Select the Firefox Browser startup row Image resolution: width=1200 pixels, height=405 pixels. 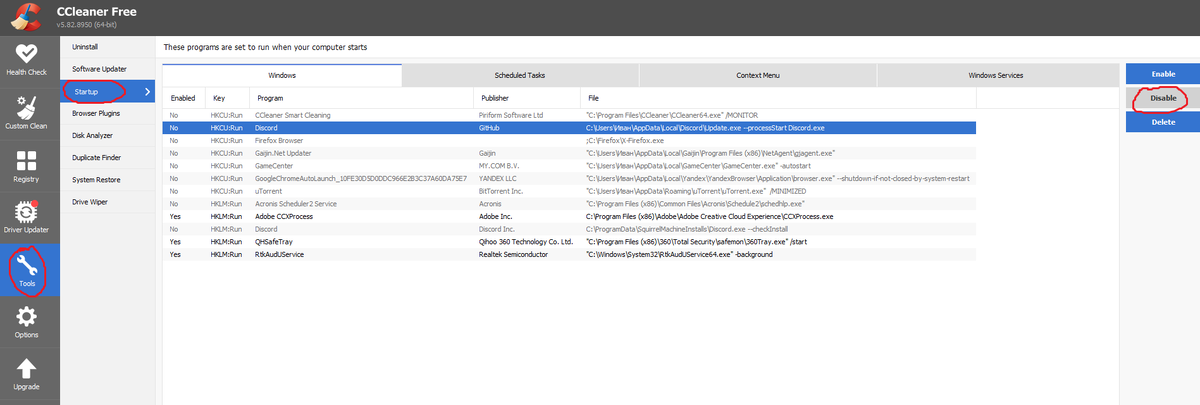pos(569,140)
